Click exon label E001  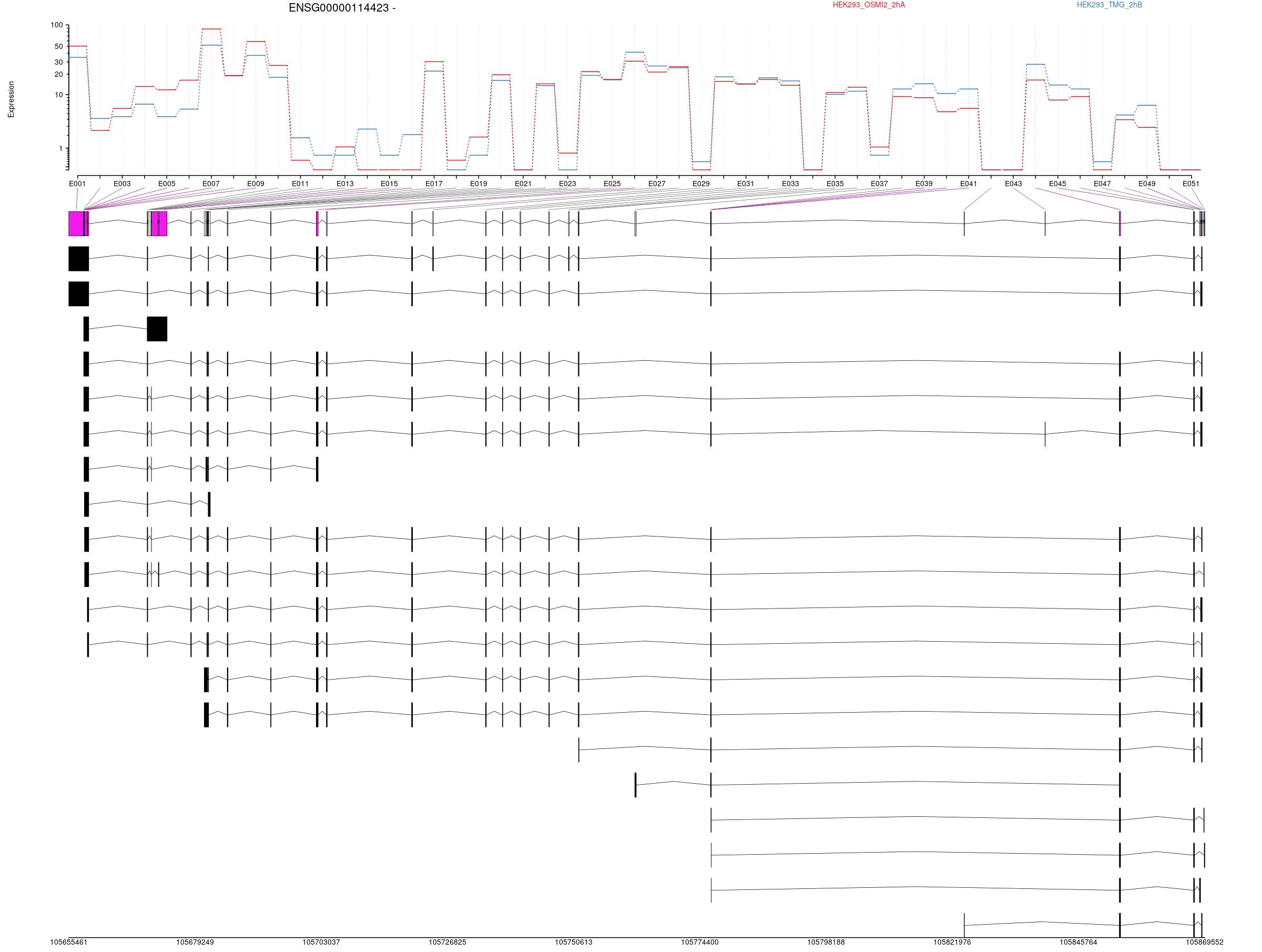[x=78, y=184]
